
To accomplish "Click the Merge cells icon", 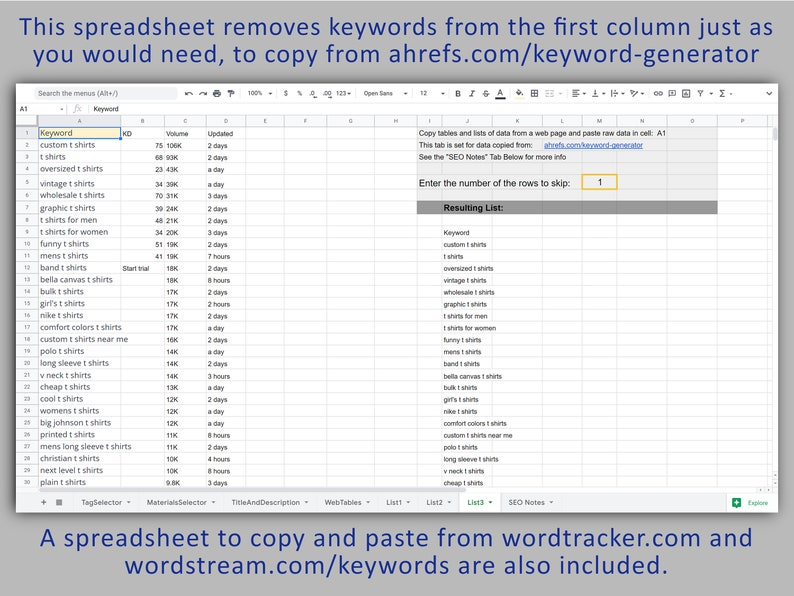I will pos(549,93).
